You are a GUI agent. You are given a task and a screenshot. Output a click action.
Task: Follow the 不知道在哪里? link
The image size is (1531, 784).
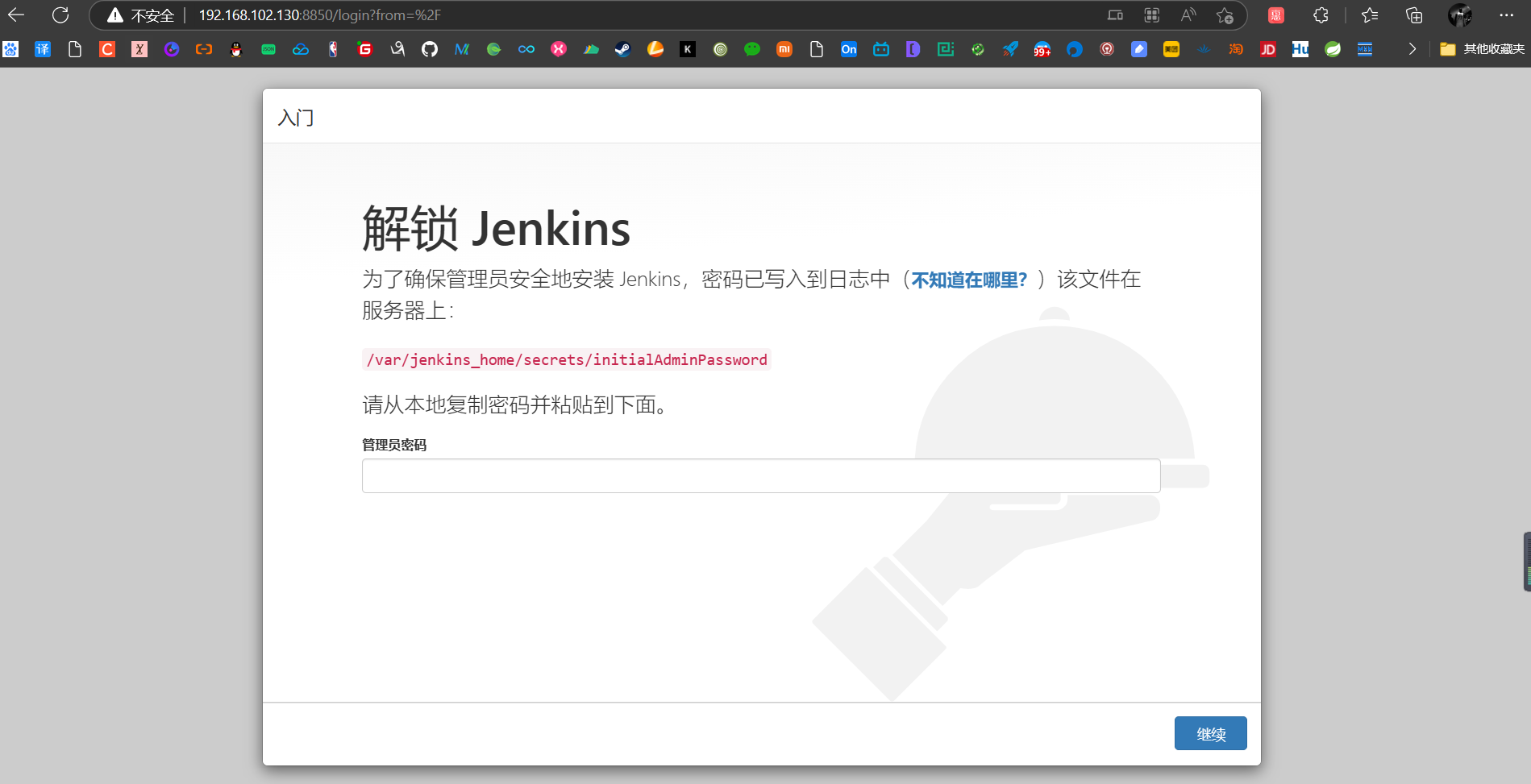969,280
